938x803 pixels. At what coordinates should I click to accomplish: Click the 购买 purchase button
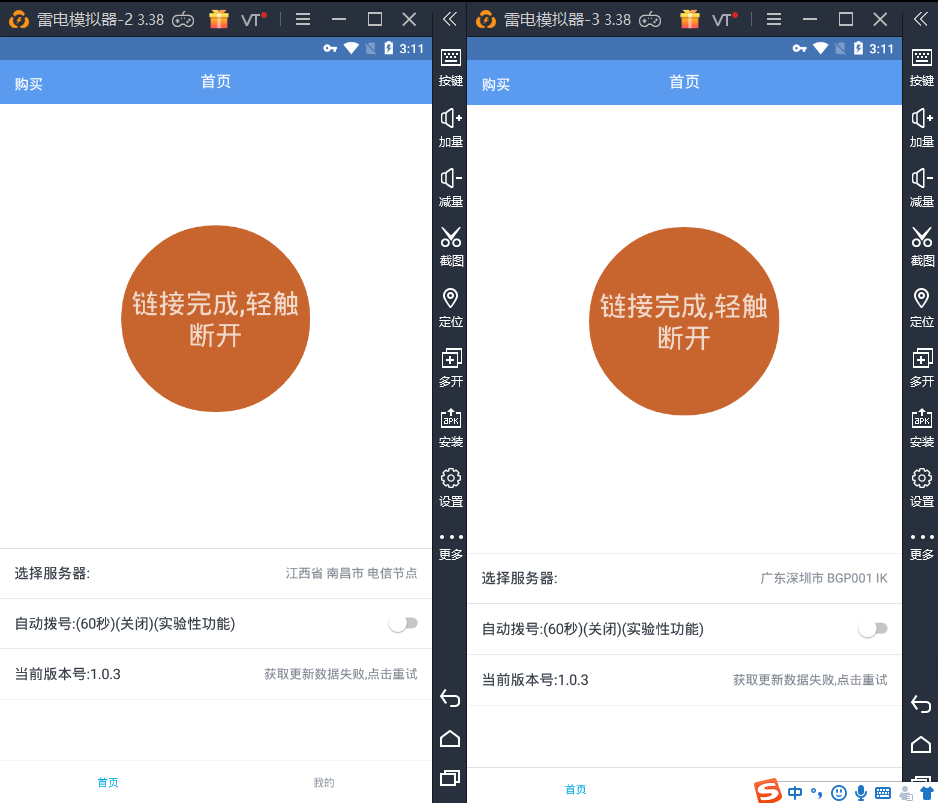tap(28, 82)
